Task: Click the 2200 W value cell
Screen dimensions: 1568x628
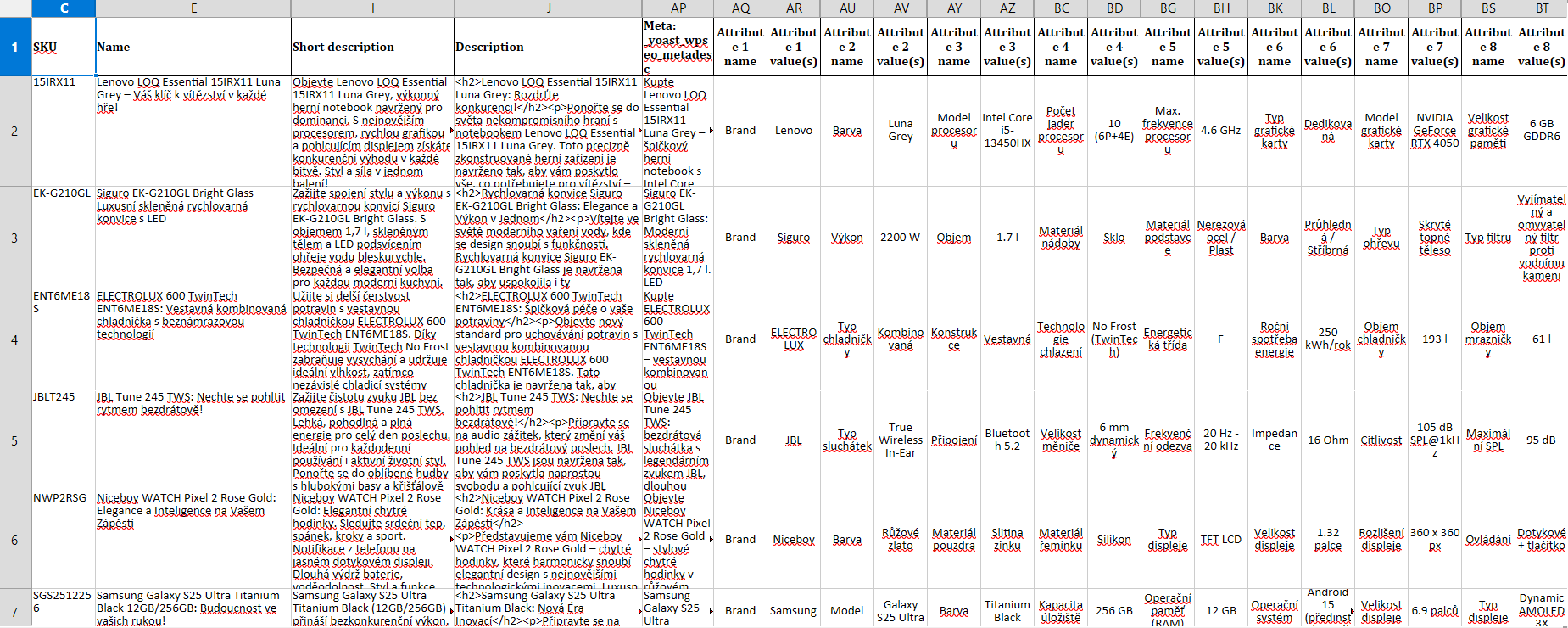Action: (900, 238)
